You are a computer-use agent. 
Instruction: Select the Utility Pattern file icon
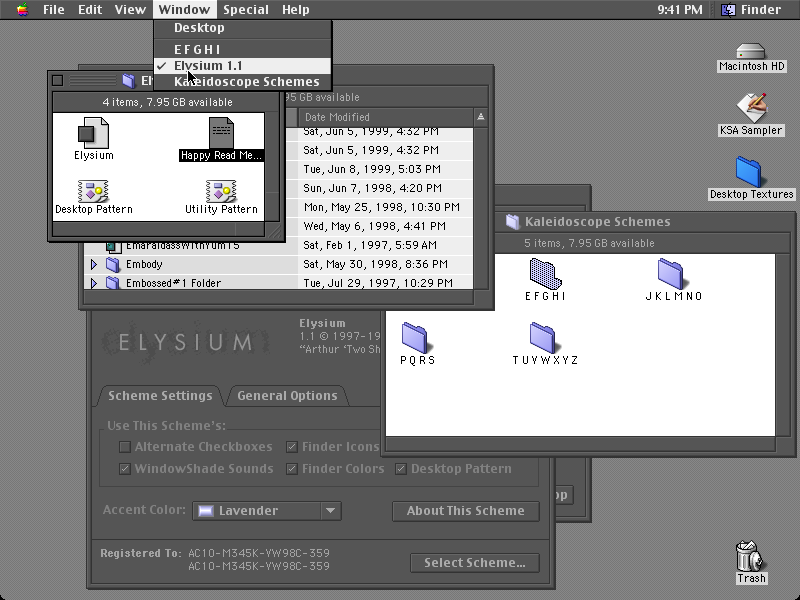point(221,191)
